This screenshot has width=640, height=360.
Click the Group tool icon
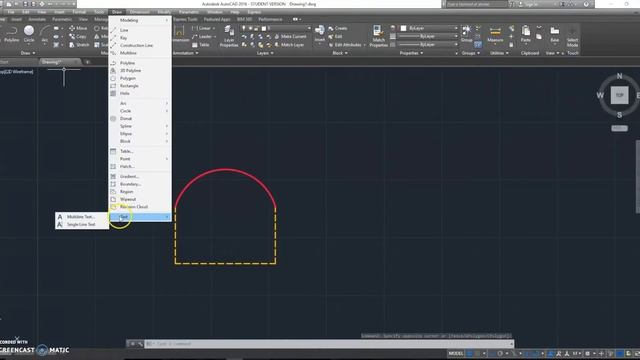467,33
